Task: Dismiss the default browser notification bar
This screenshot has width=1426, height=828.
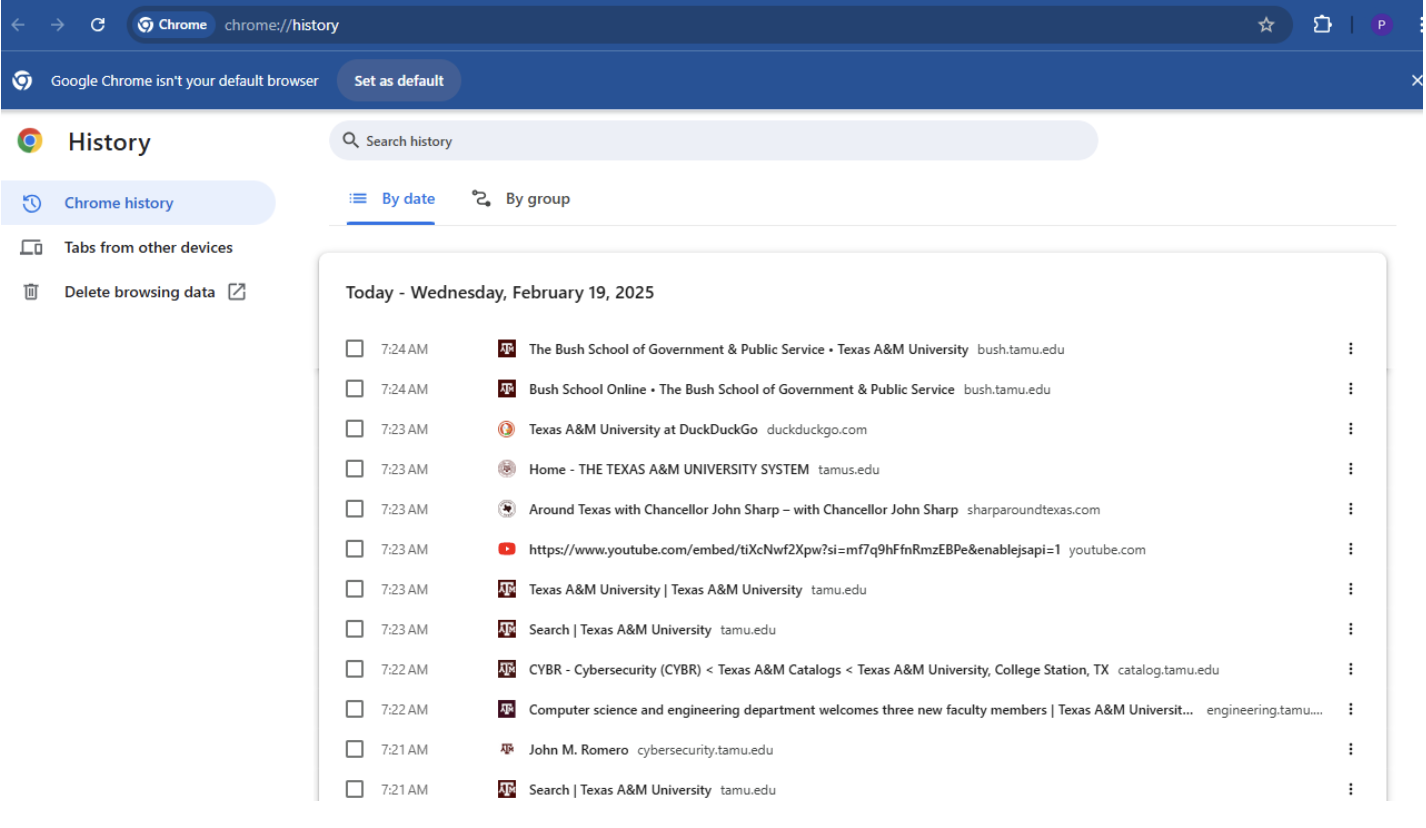Action: click(1415, 81)
